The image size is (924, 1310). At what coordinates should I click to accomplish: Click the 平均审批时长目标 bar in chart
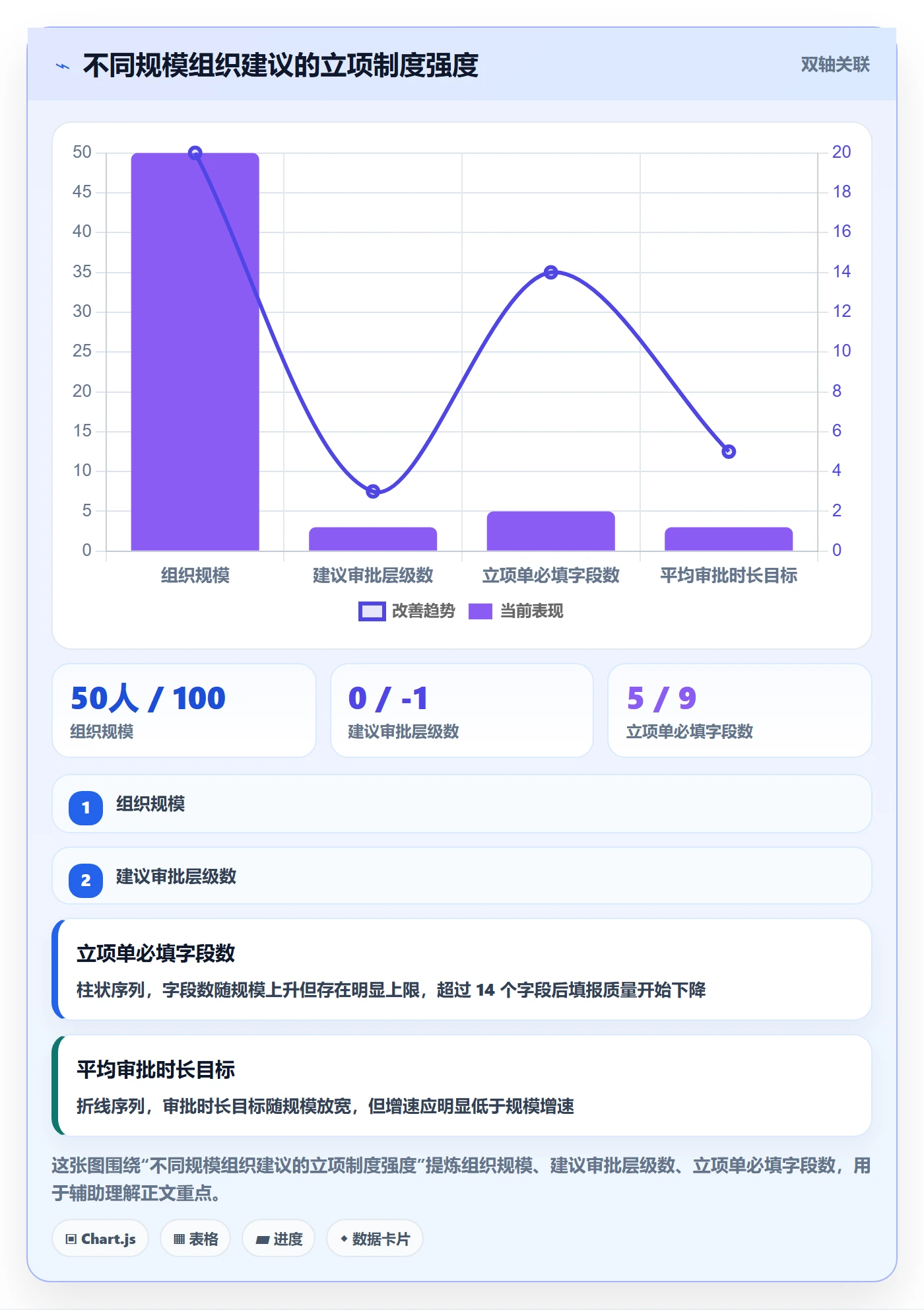[729, 539]
